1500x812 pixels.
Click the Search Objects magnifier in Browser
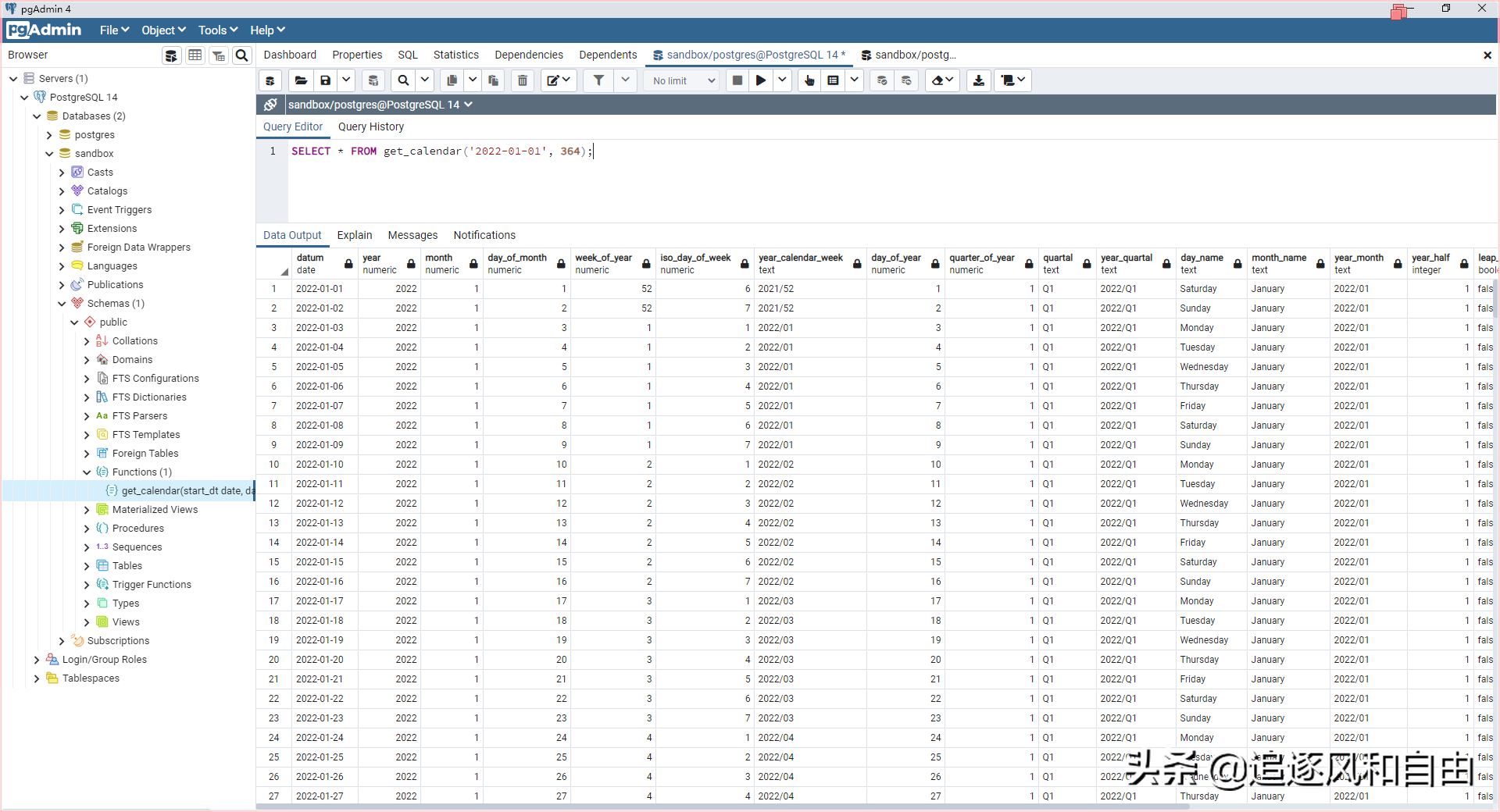click(x=242, y=55)
